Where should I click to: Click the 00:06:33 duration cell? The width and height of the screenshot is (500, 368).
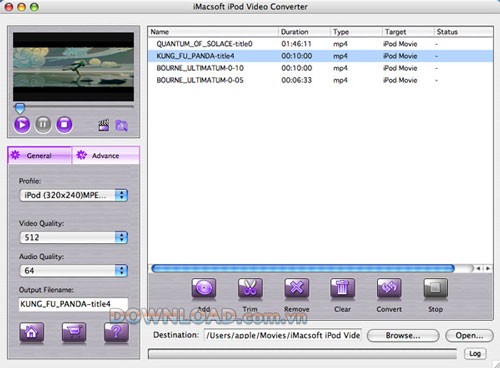point(296,80)
